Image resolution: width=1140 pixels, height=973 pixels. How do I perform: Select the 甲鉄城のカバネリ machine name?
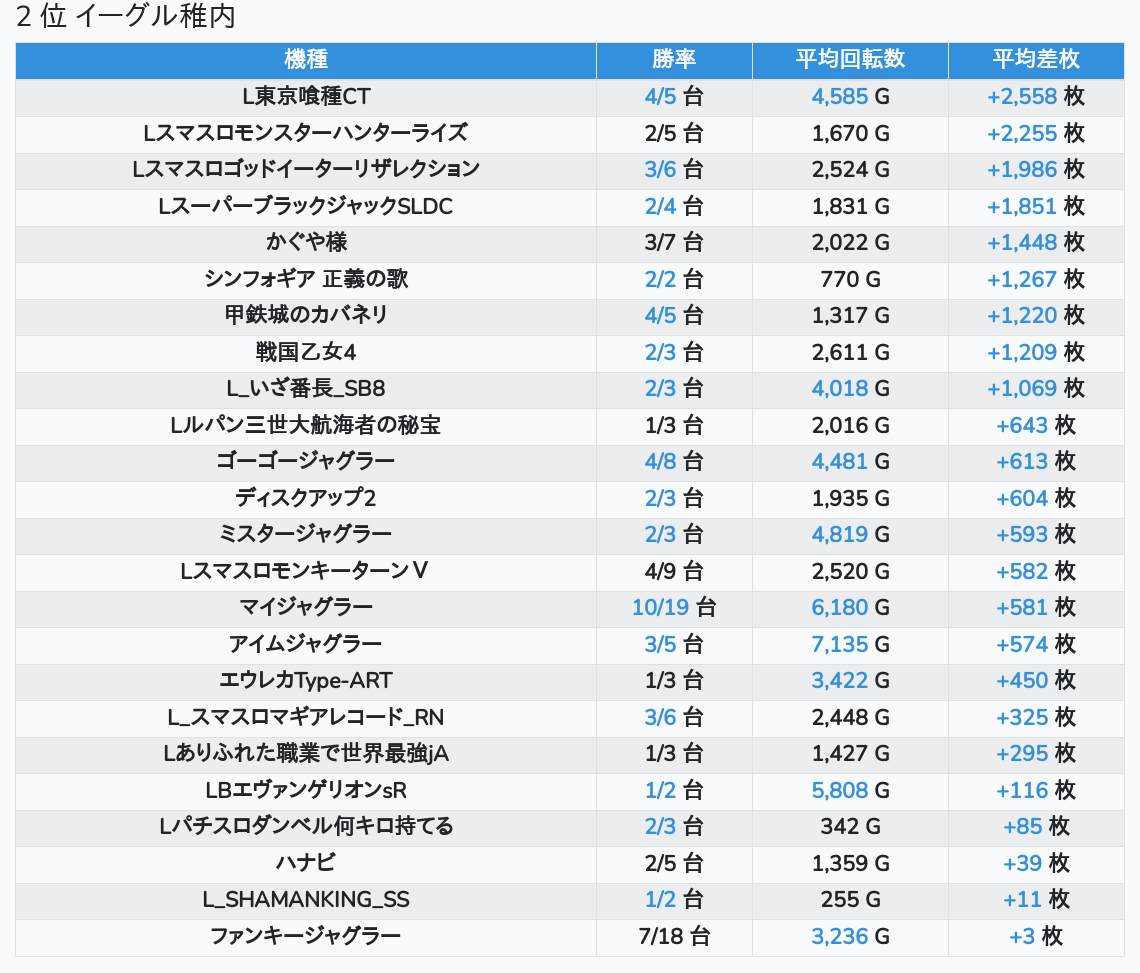point(306,315)
